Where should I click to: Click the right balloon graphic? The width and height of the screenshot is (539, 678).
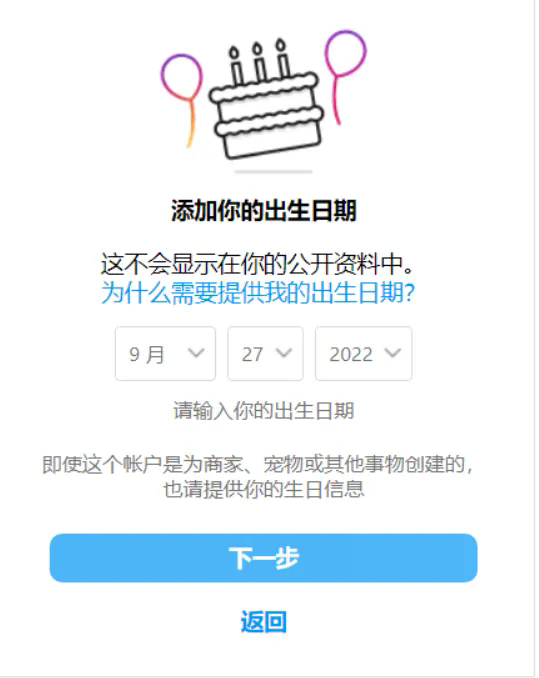(344, 76)
